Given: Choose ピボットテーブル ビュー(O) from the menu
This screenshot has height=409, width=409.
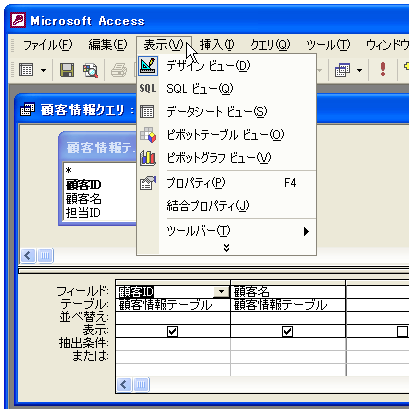Looking at the screenshot, I should tap(226, 135).
